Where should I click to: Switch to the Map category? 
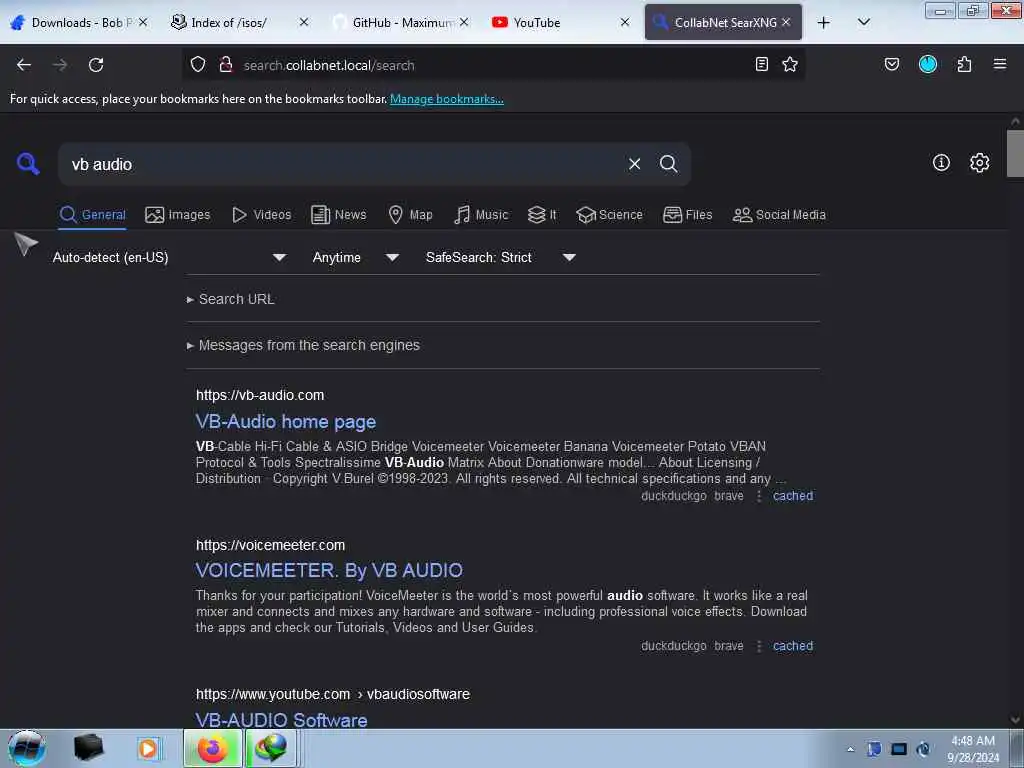pos(410,215)
